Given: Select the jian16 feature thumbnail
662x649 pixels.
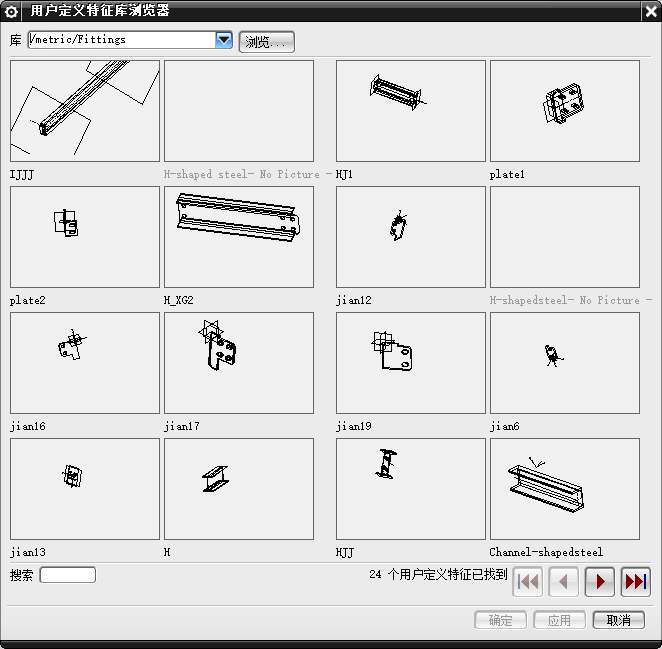Looking at the screenshot, I should click(85, 363).
